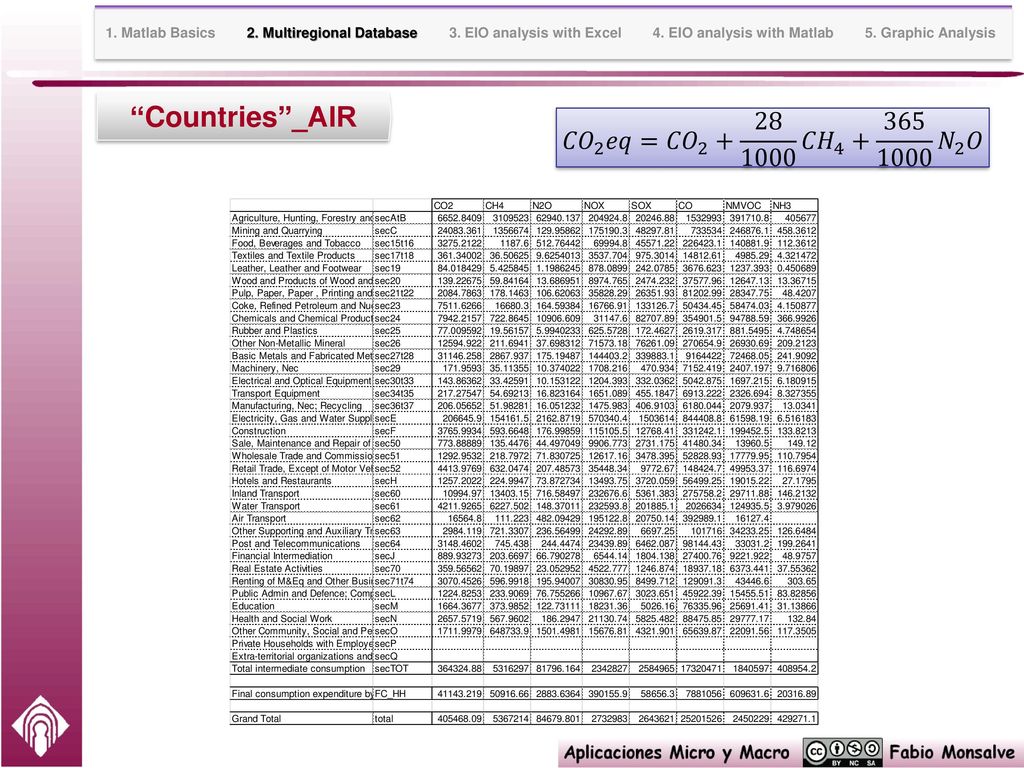Click the 'Mining and Quarrying' row label

277,231
